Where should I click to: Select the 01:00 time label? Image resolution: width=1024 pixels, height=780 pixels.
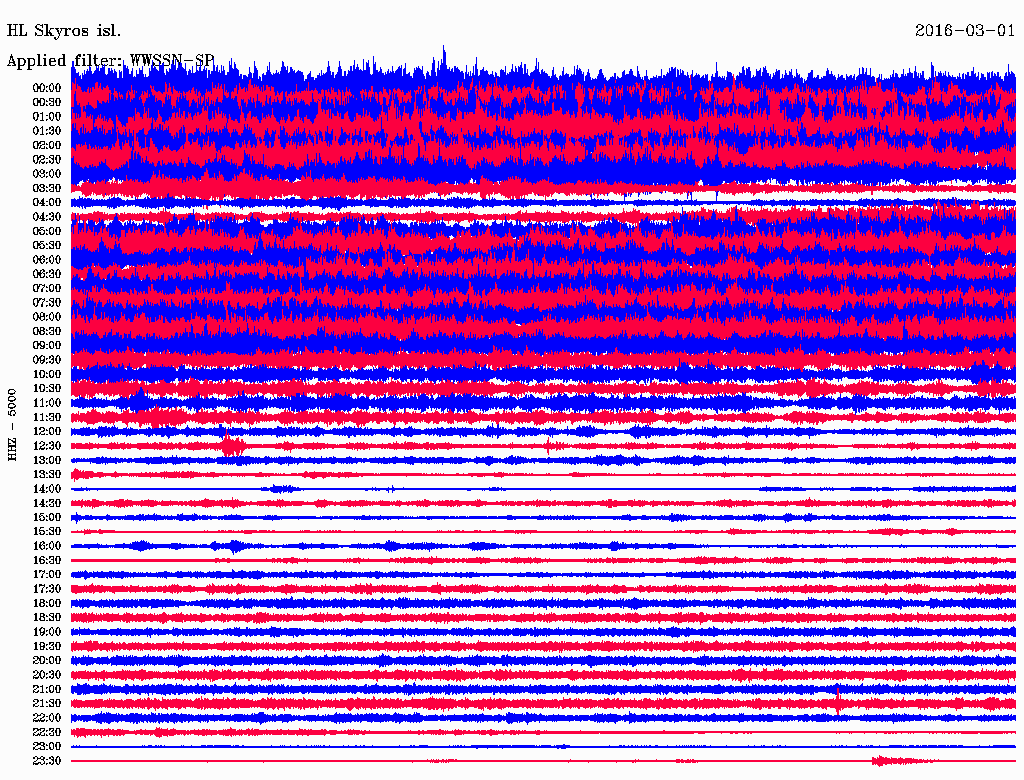[47, 117]
